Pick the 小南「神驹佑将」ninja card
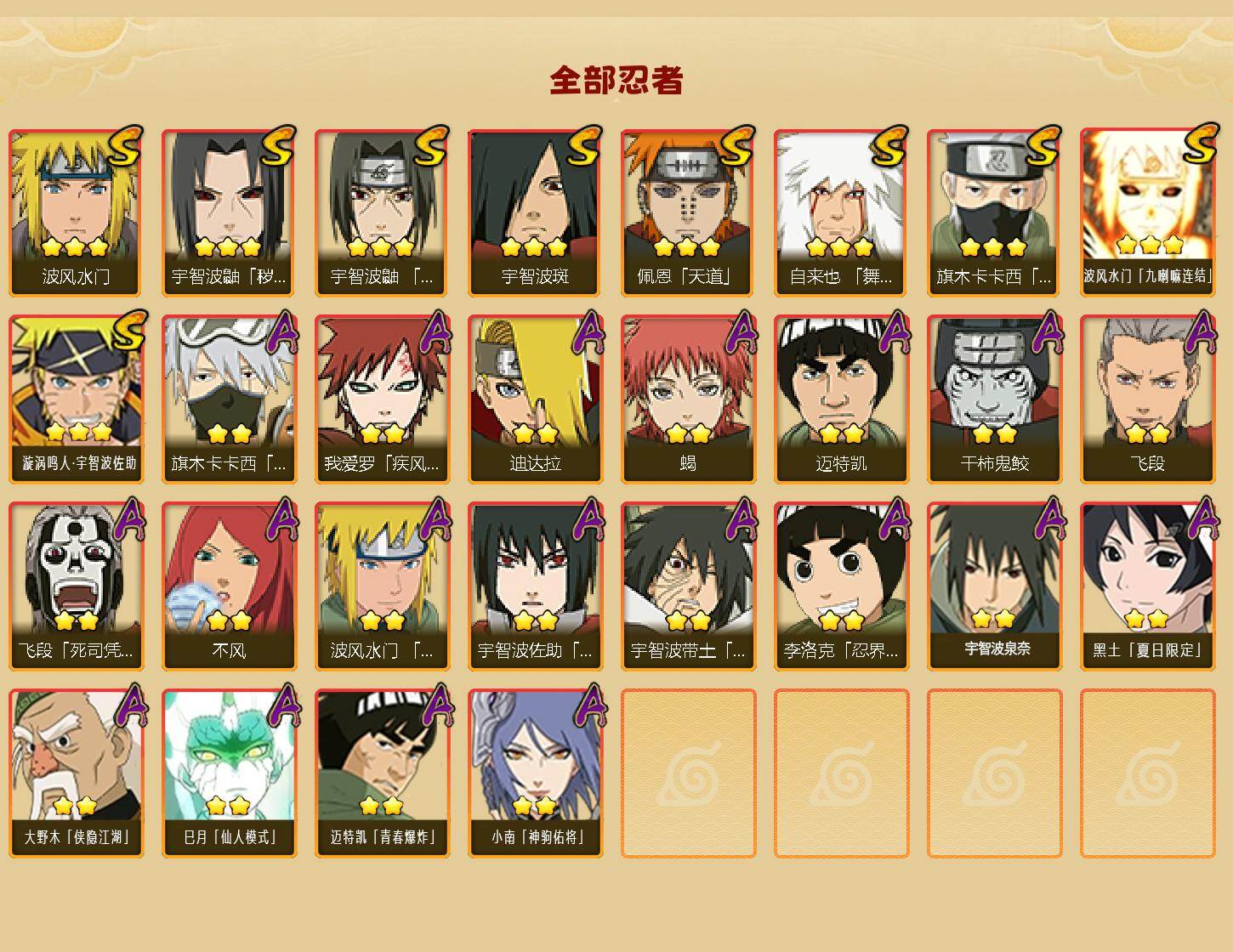The image size is (1233, 952). pyautogui.click(x=535, y=773)
